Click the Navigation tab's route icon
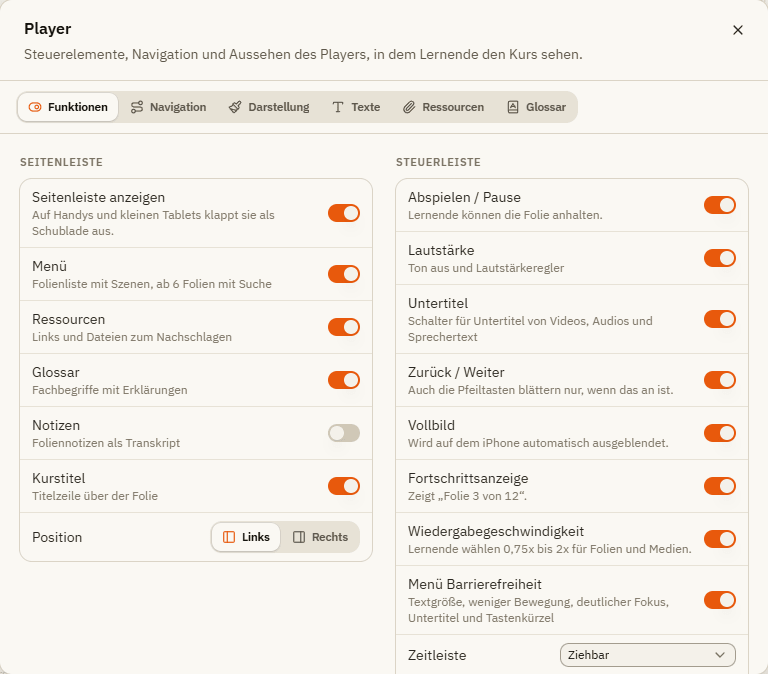Viewport: 768px width, 674px height. [137, 107]
